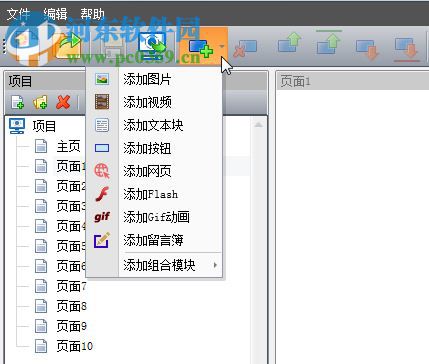Click the picture icon beside 添加图片
The height and width of the screenshot is (364, 429).
pyautogui.click(x=102, y=79)
